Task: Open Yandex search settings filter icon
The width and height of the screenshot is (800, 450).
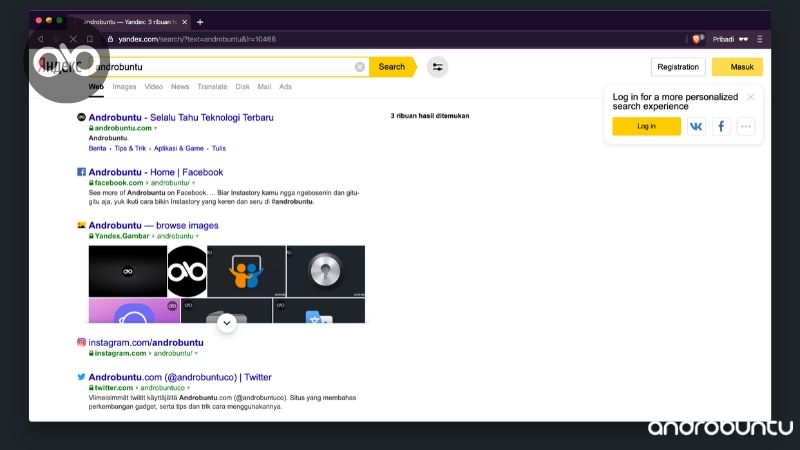Action: click(437, 67)
